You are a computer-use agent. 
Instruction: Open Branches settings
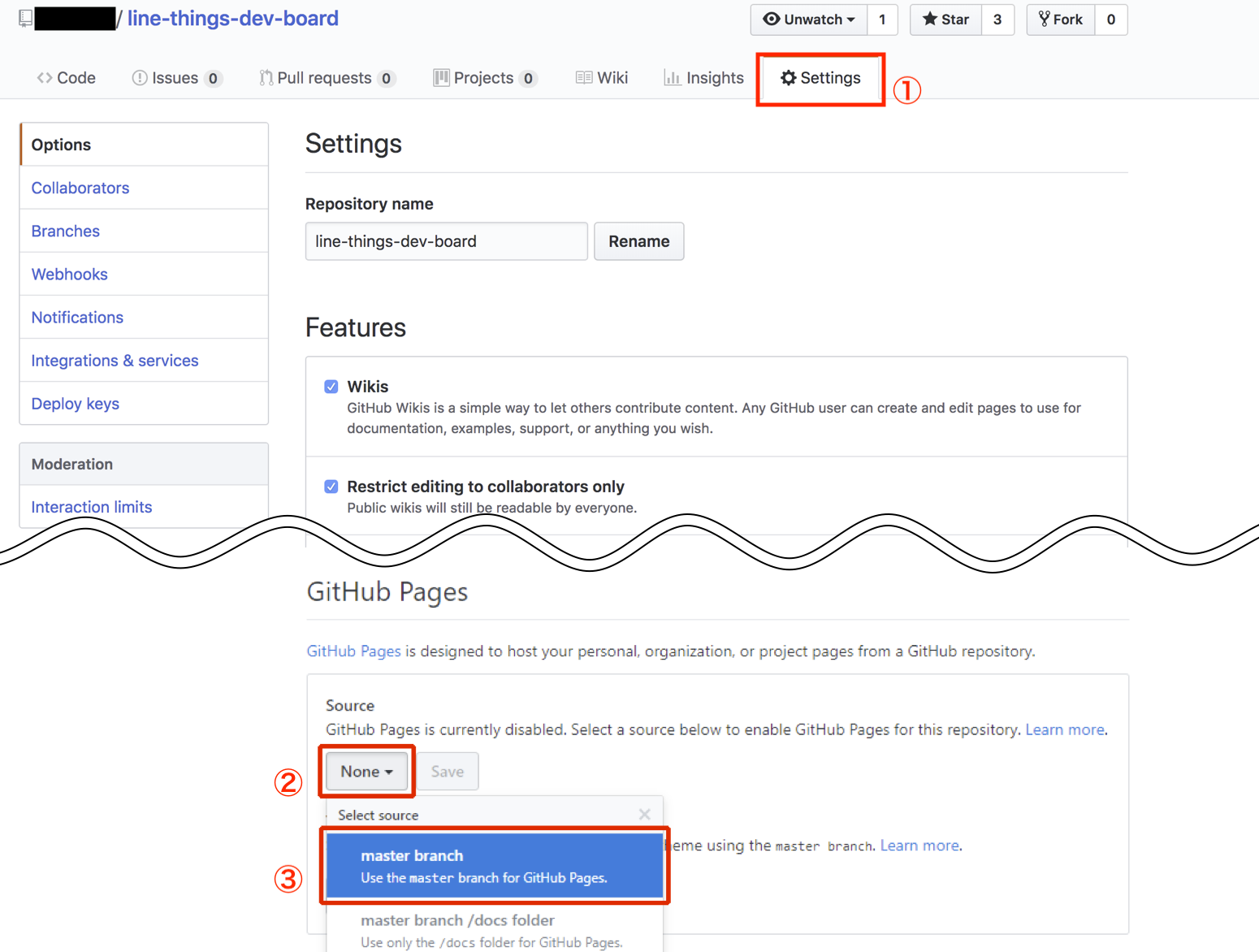(144, 231)
